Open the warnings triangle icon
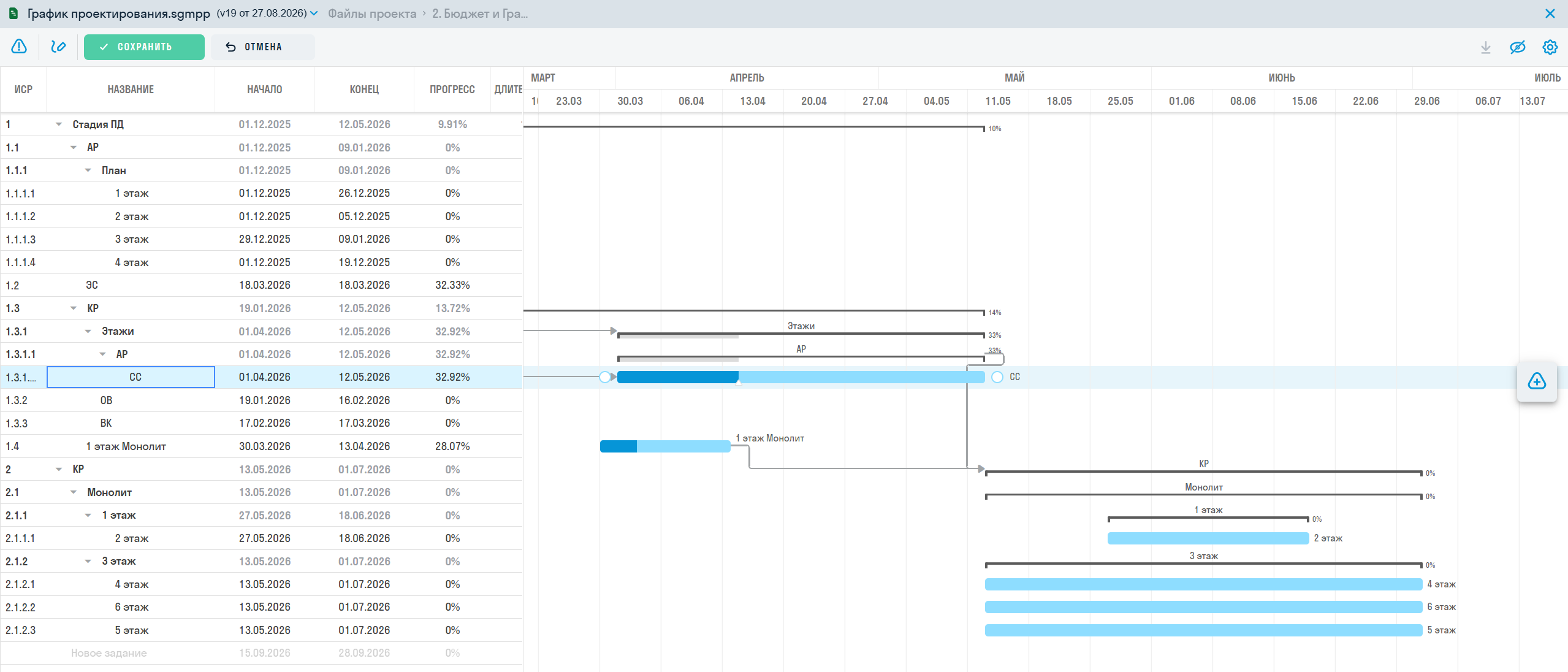 pyautogui.click(x=19, y=47)
